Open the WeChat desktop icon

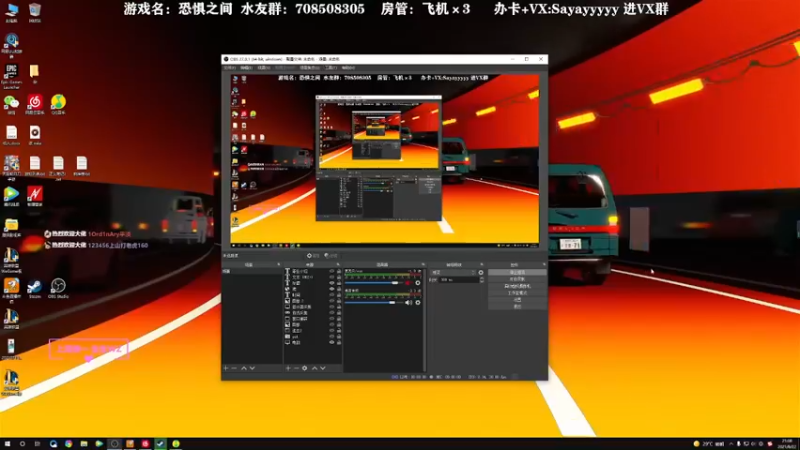click(11, 105)
